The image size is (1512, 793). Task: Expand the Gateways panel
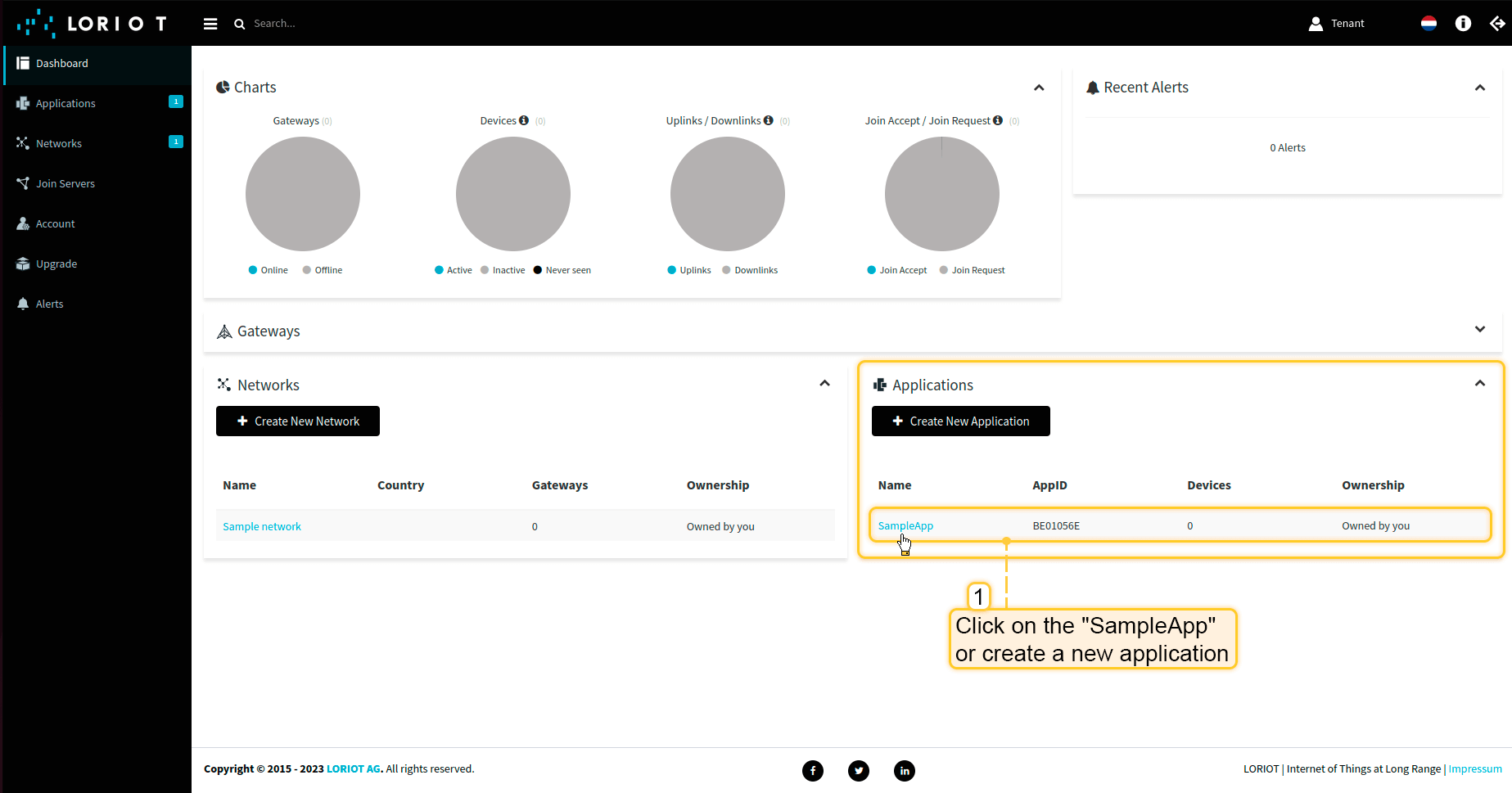click(1479, 329)
